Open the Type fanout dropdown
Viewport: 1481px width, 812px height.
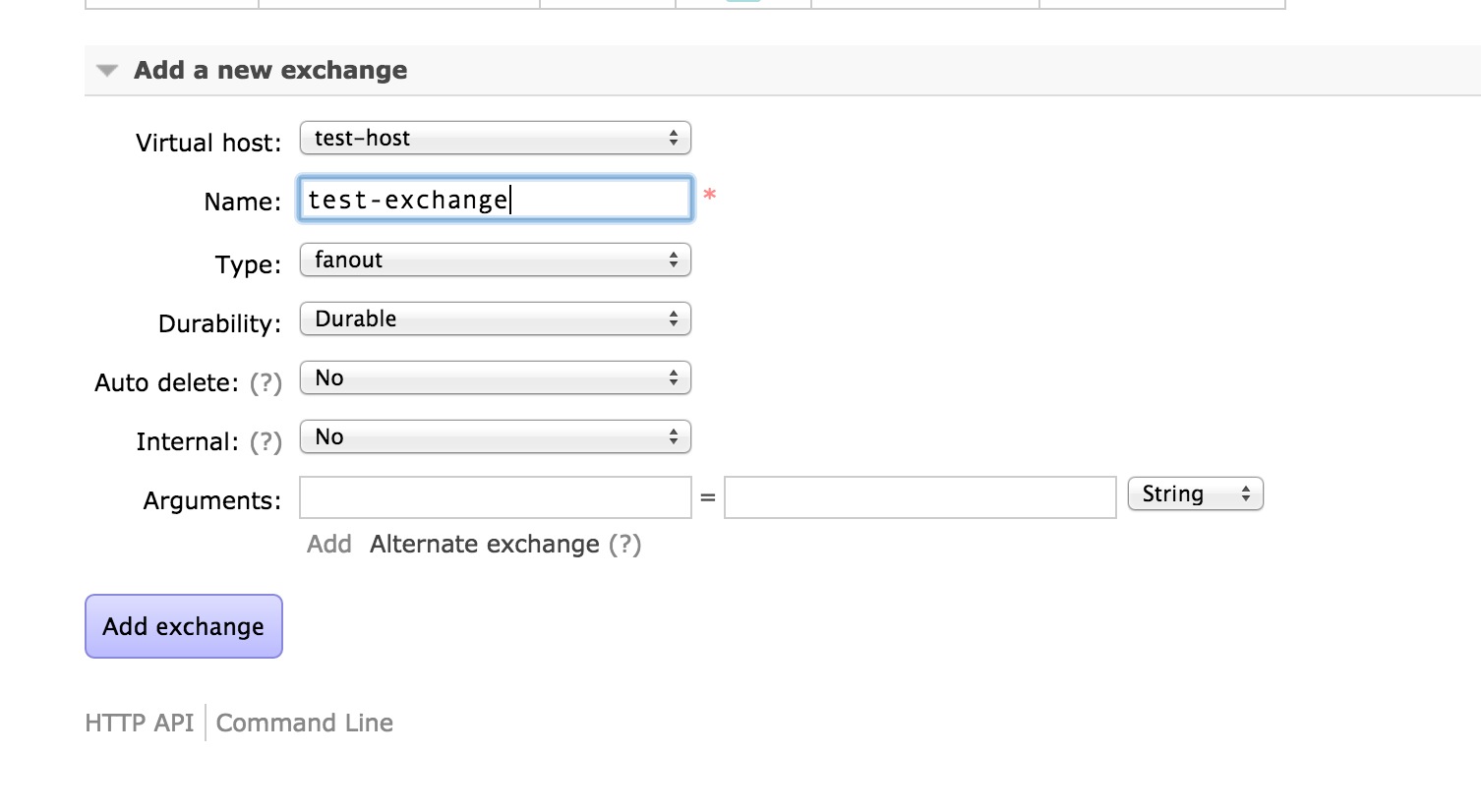point(496,261)
